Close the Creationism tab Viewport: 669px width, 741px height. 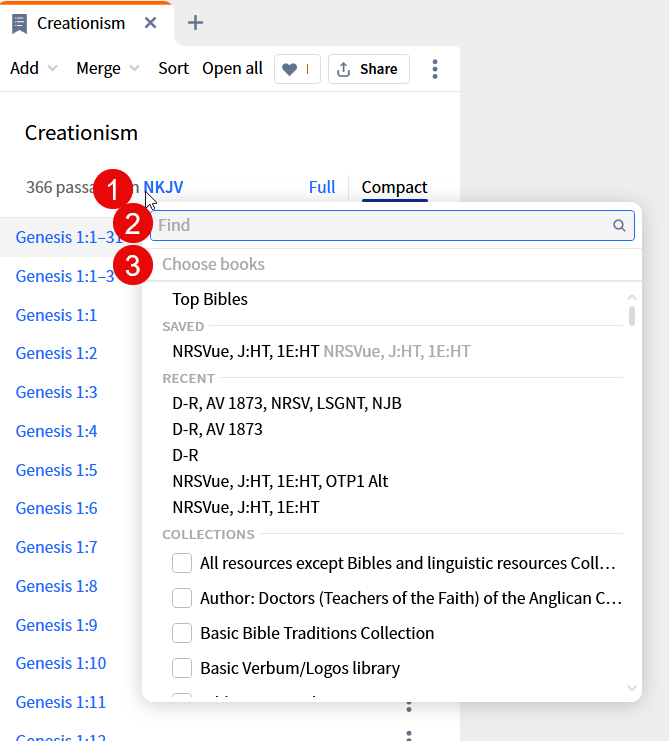coord(150,23)
